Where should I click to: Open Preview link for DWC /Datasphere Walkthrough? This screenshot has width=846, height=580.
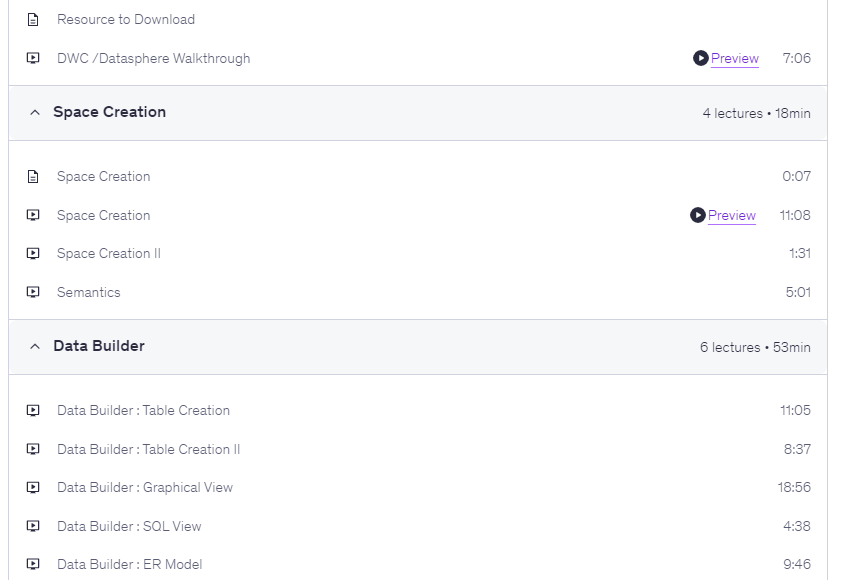(735, 58)
